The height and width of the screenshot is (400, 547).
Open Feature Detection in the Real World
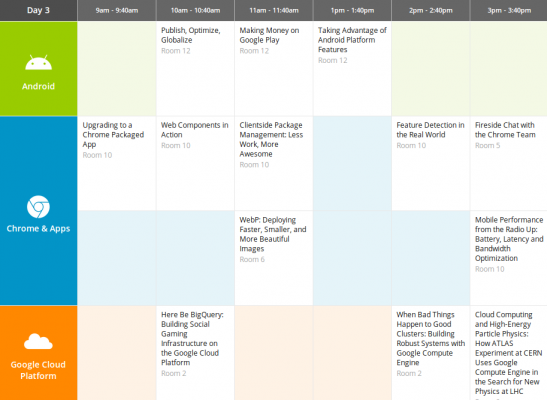(431, 163)
